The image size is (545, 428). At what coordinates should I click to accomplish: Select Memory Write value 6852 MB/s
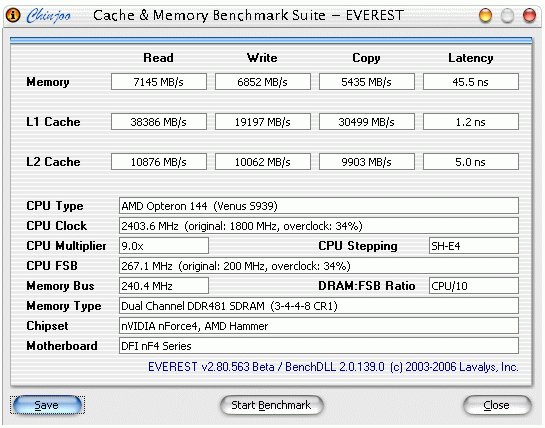click(263, 82)
